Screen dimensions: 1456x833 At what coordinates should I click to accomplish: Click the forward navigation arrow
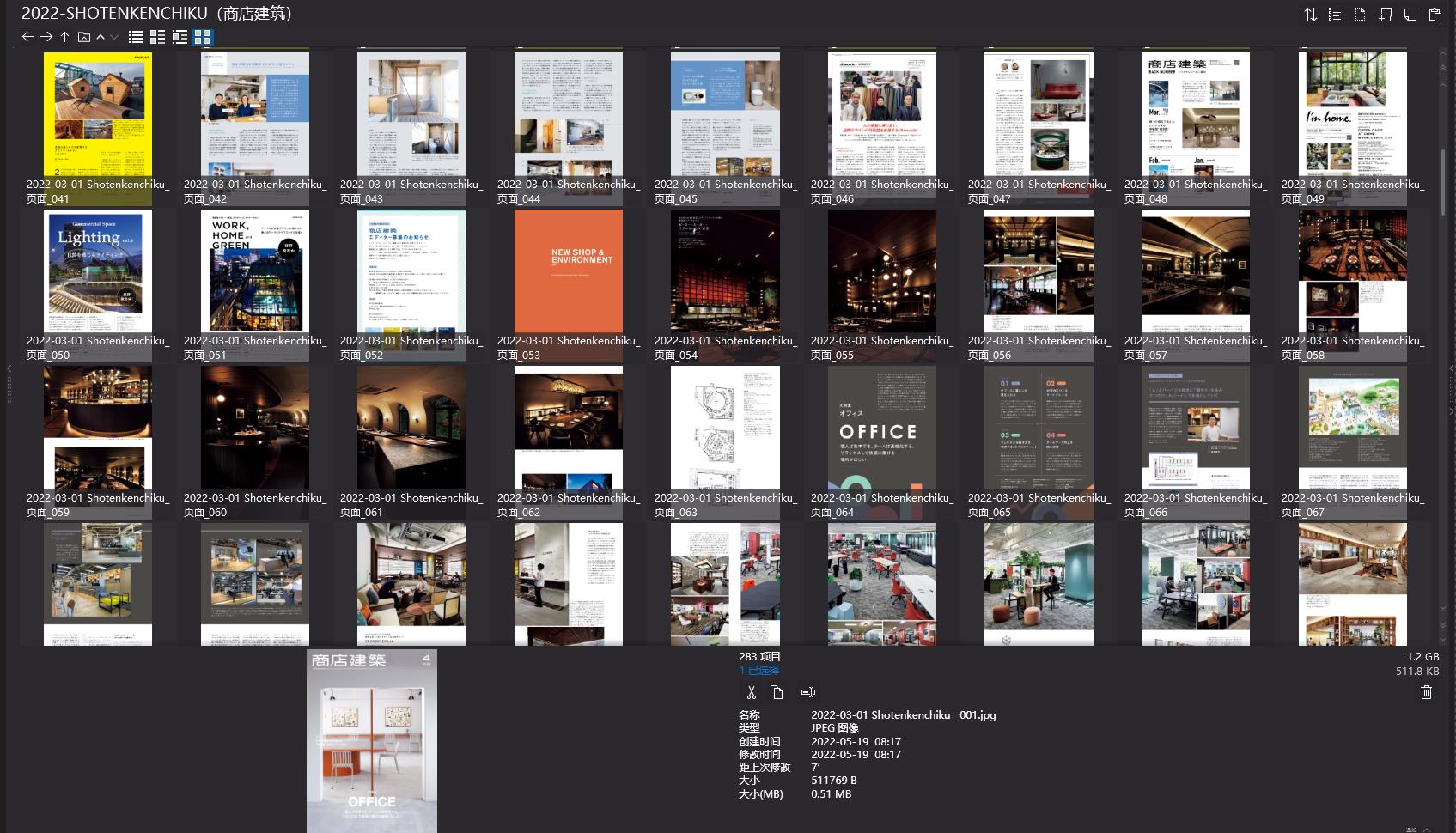pyautogui.click(x=46, y=37)
